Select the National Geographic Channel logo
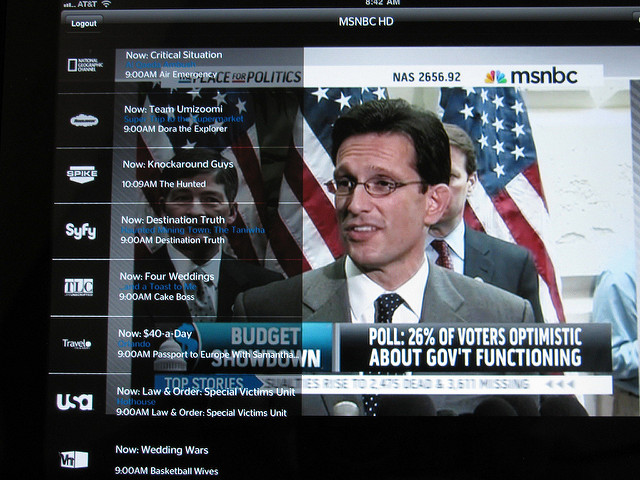Image resolution: width=640 pixels, height=480 pixels. coord(85,65)
